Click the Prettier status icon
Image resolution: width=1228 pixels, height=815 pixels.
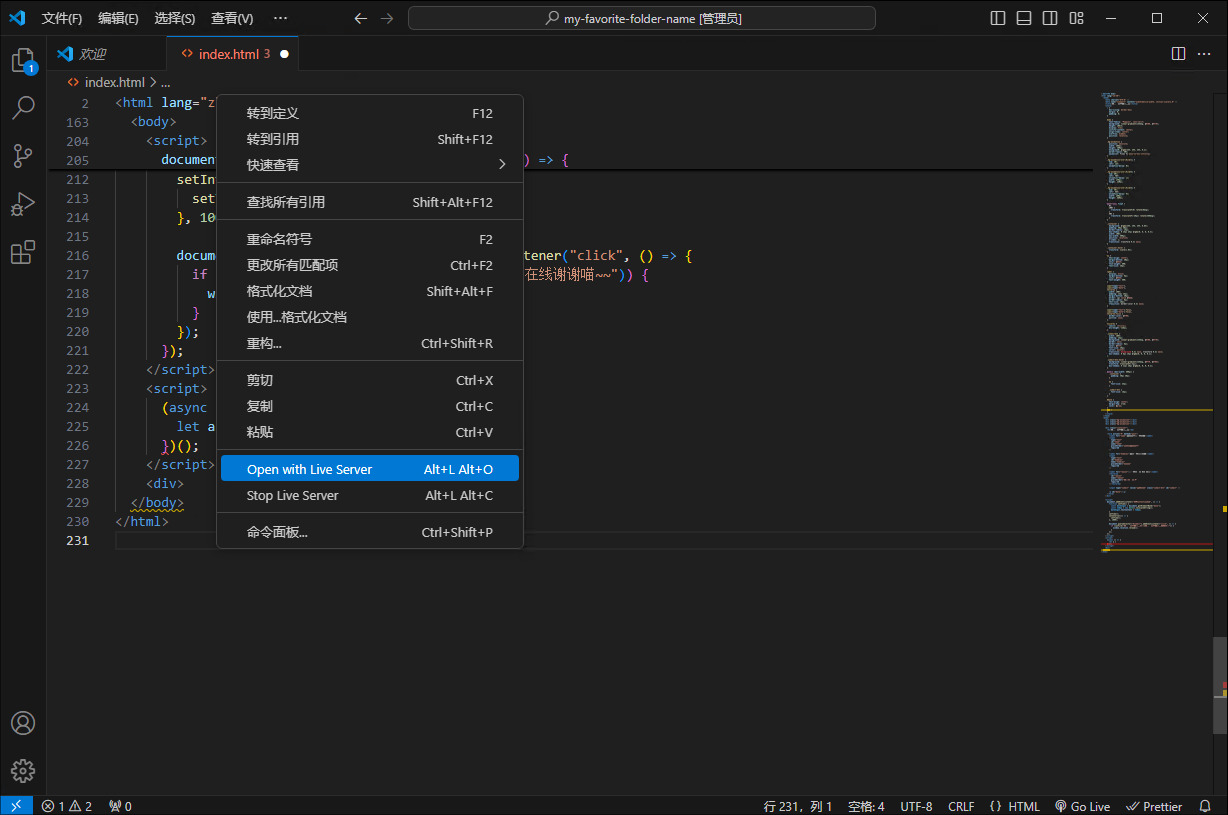tap(1154, 806)
